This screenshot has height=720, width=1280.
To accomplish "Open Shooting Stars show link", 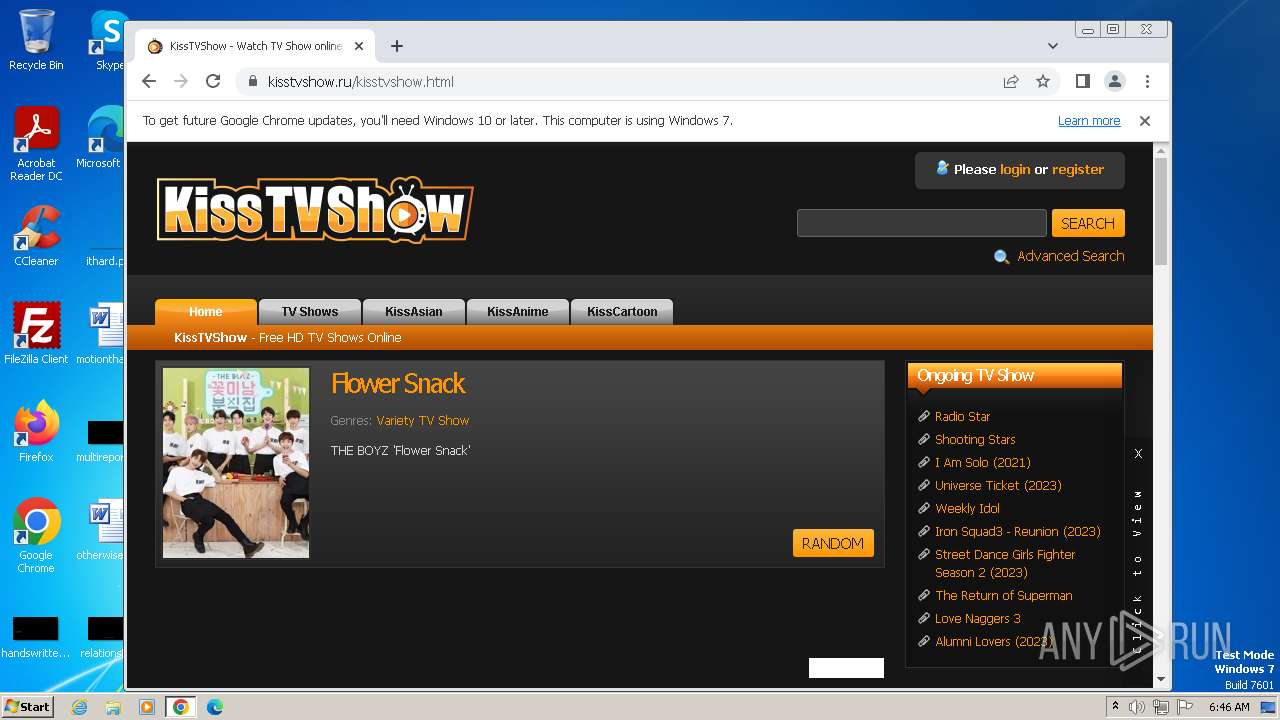I will coord(975,439).
